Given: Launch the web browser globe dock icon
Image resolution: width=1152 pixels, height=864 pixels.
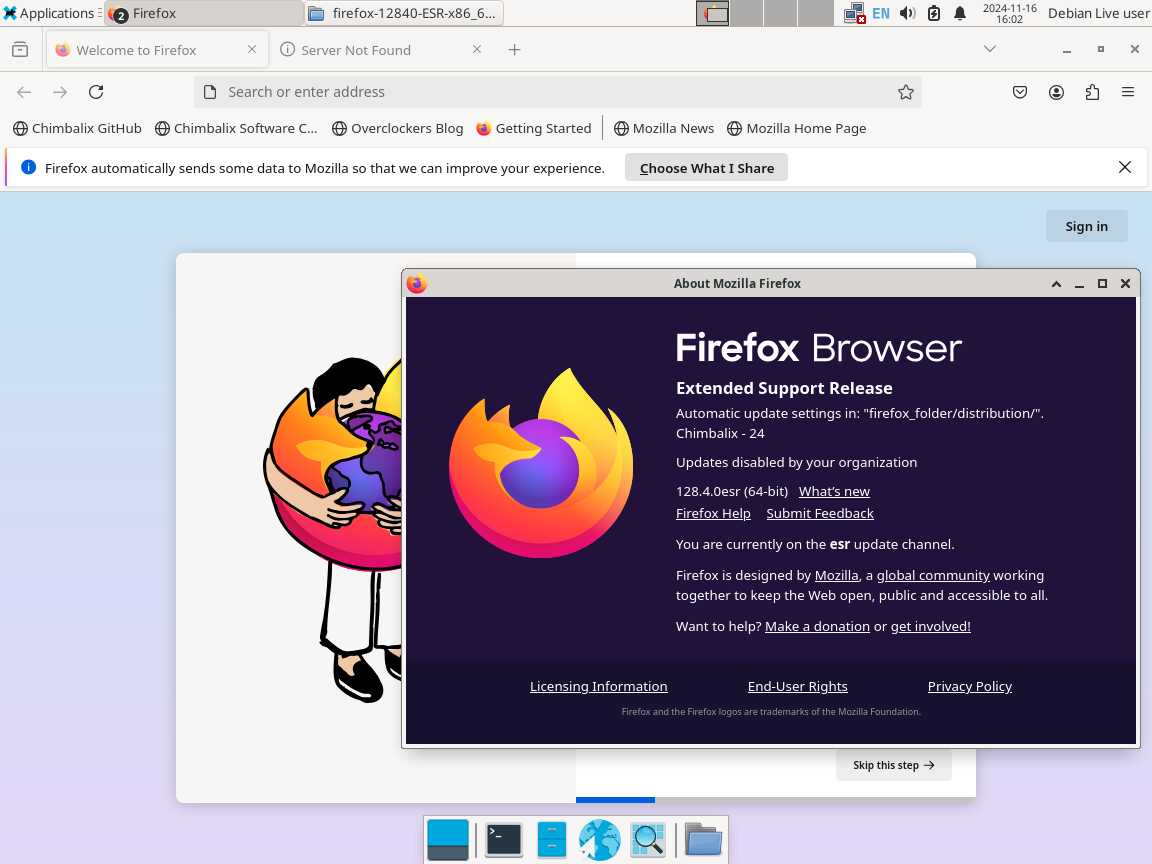Looking at the screenshot, I should [600, 839].
